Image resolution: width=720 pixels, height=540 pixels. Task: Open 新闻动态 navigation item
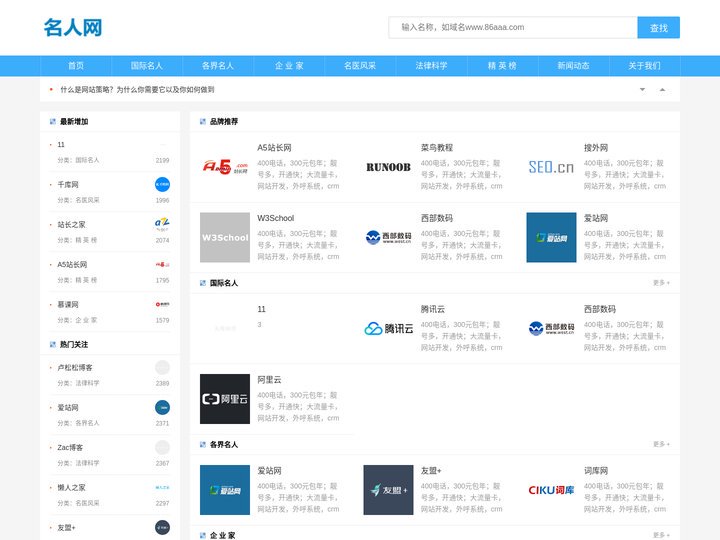pos(574,66)
